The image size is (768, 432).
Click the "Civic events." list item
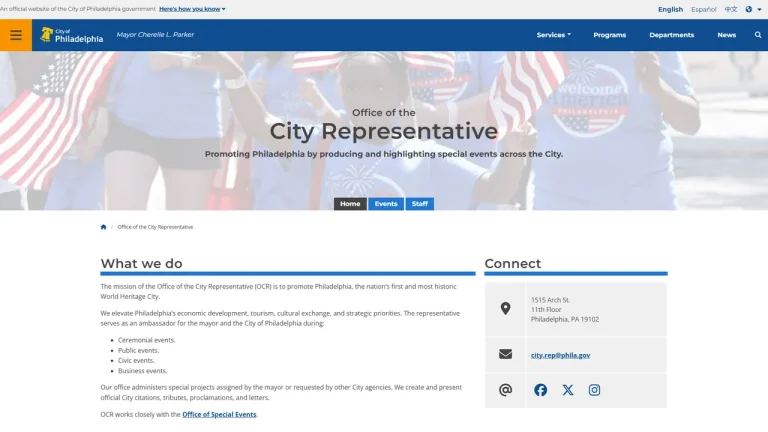pyautogui.click(x=136, y=360)
